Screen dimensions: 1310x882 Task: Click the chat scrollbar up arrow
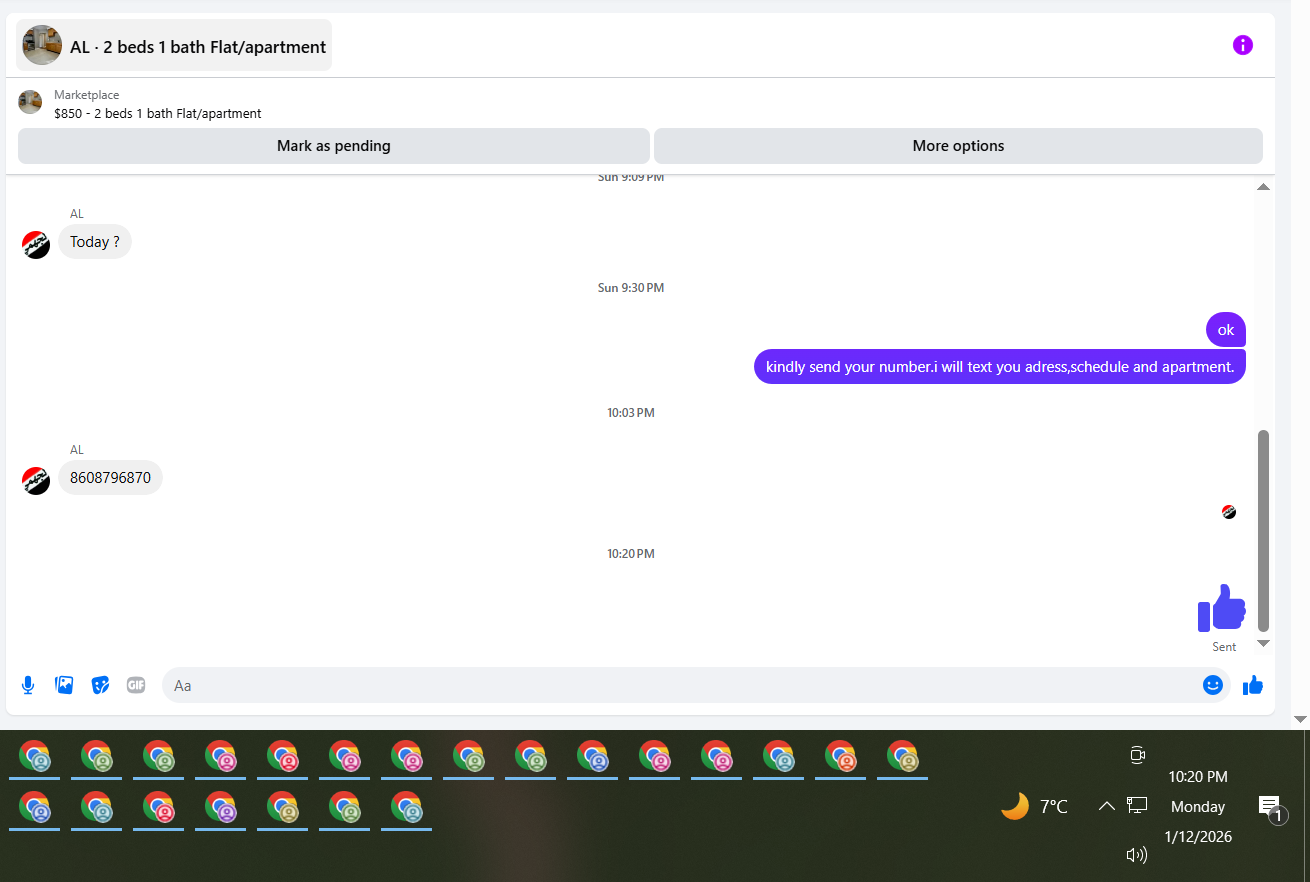point(1263,187)
